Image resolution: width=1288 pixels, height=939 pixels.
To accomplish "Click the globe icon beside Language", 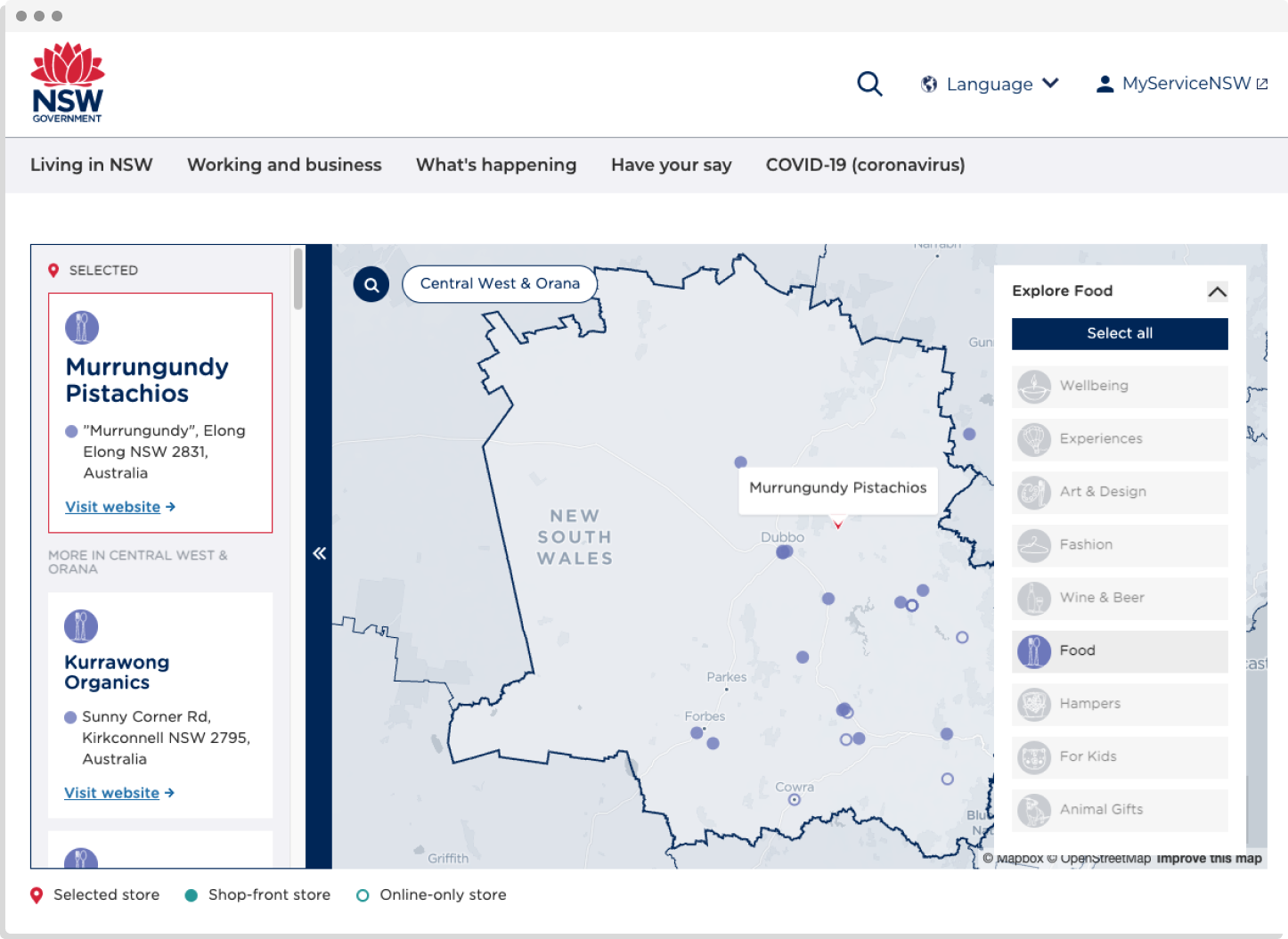I will (x=929, y=84).
